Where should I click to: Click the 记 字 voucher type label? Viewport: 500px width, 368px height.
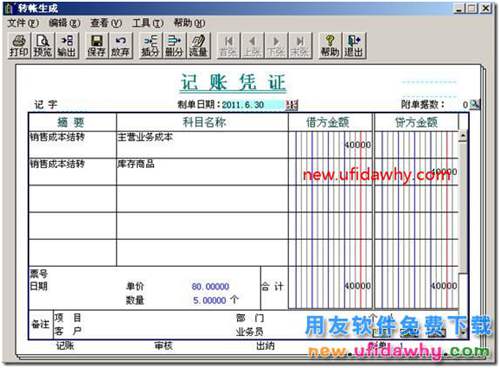[46, 105]
